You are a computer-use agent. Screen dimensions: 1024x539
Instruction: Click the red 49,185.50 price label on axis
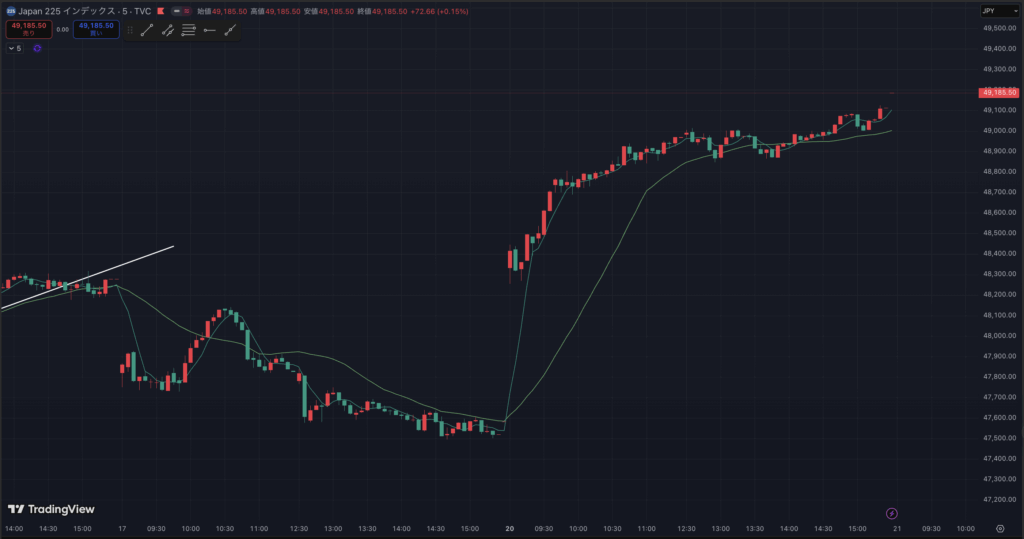click(999, 92)
